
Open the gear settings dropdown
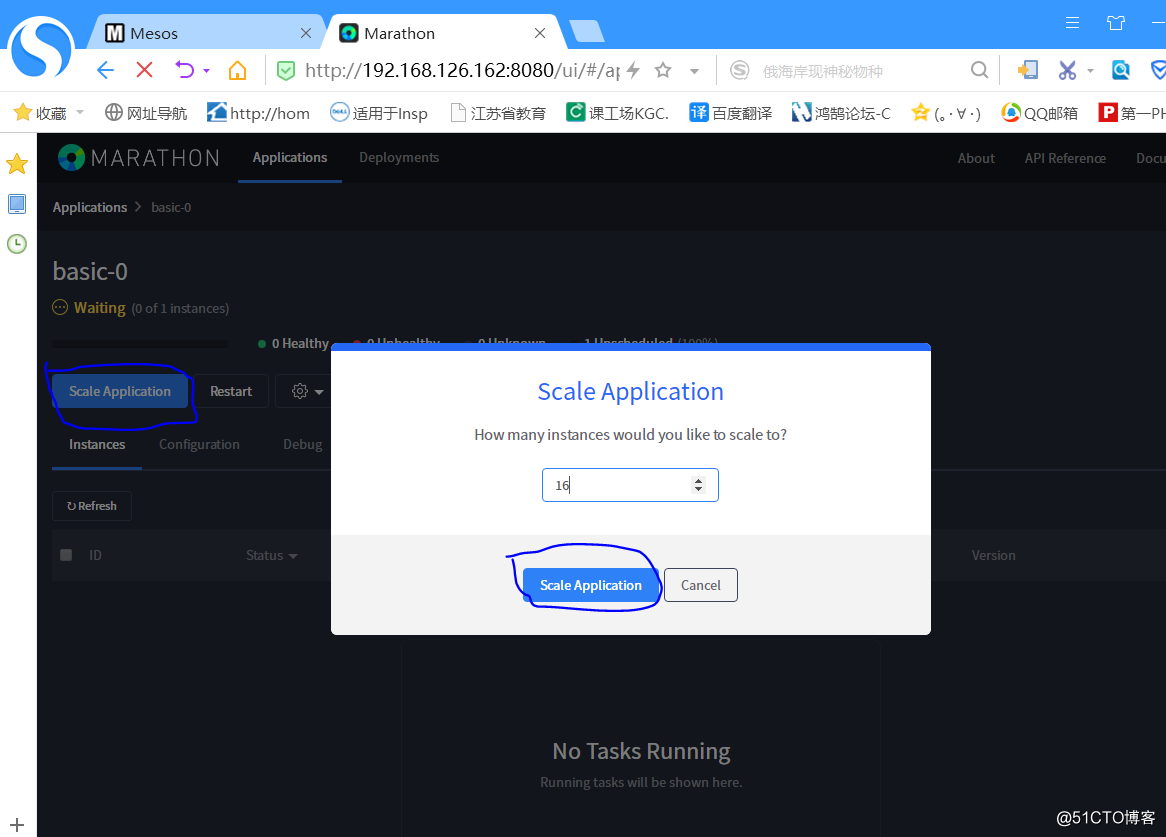click(307, 391)
